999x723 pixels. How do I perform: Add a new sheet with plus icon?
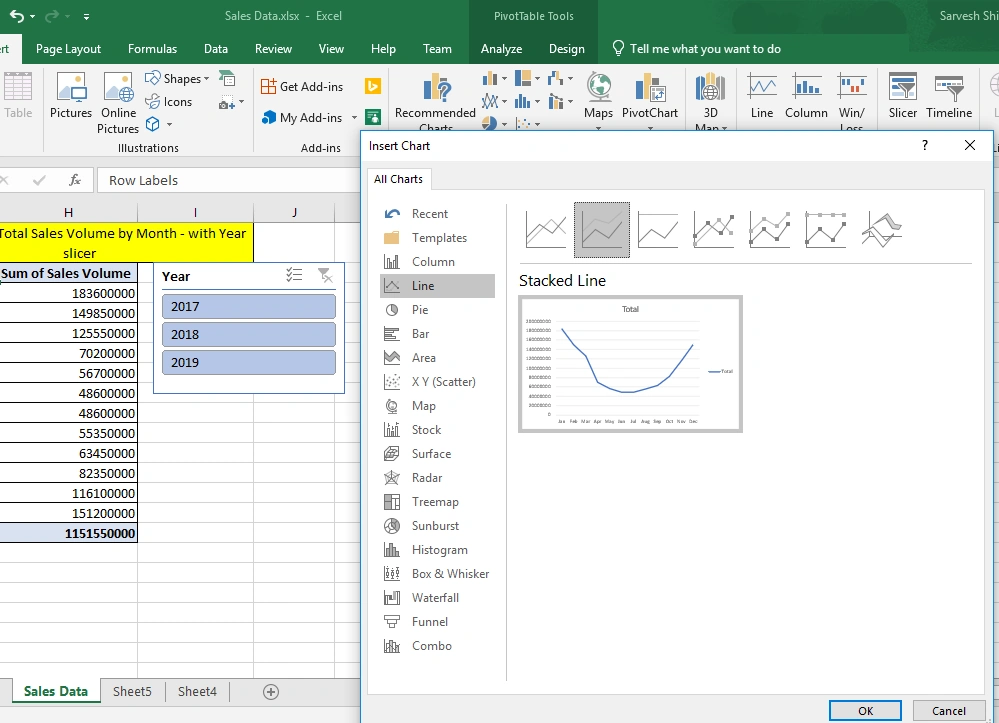(x=271, y=692)
